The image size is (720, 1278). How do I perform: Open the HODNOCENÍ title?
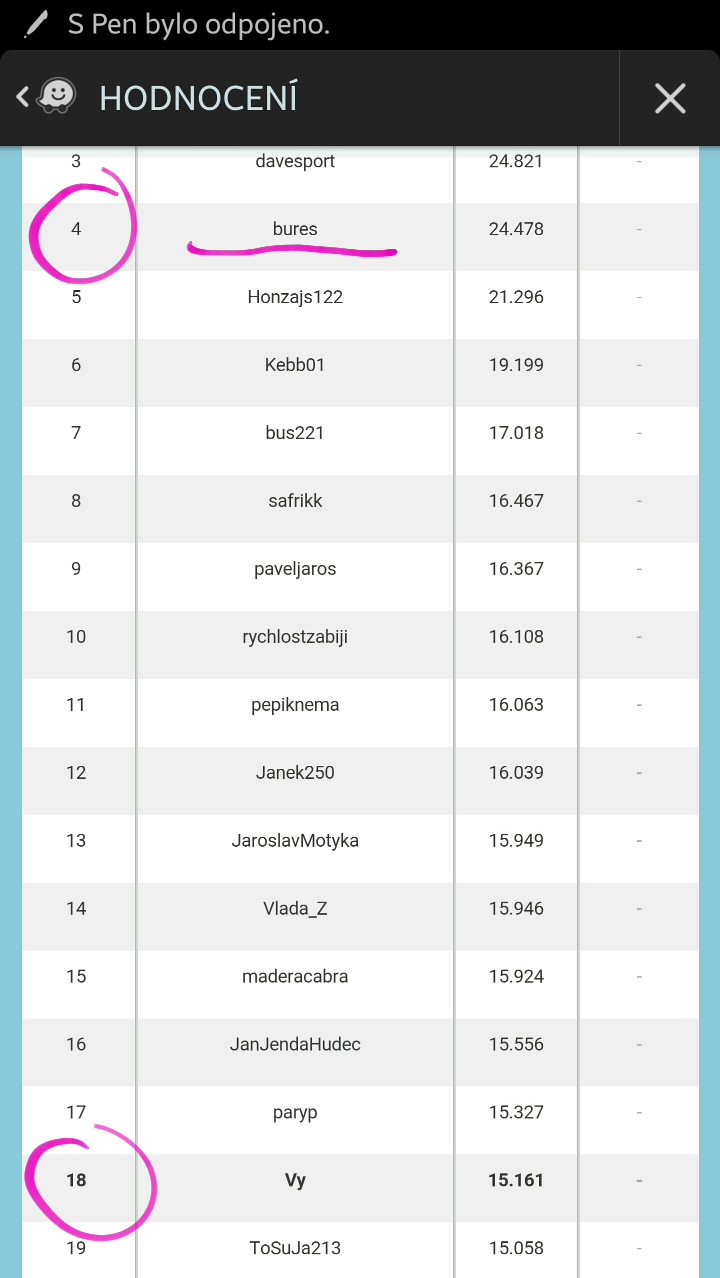(198, 98)
